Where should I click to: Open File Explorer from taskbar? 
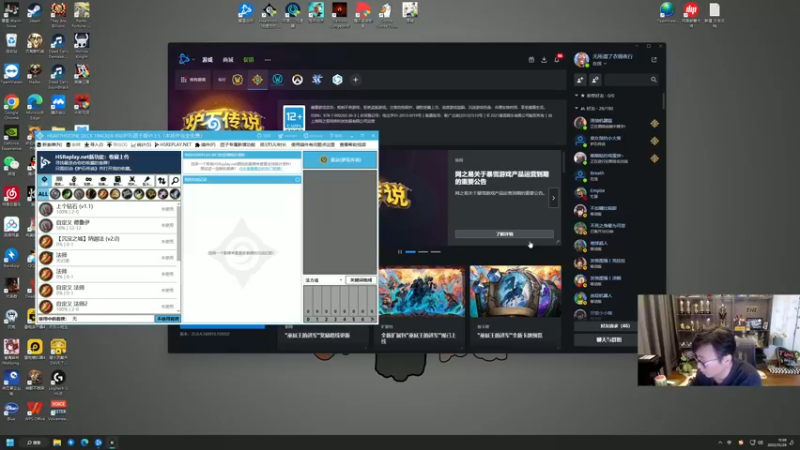click(57, 442)
